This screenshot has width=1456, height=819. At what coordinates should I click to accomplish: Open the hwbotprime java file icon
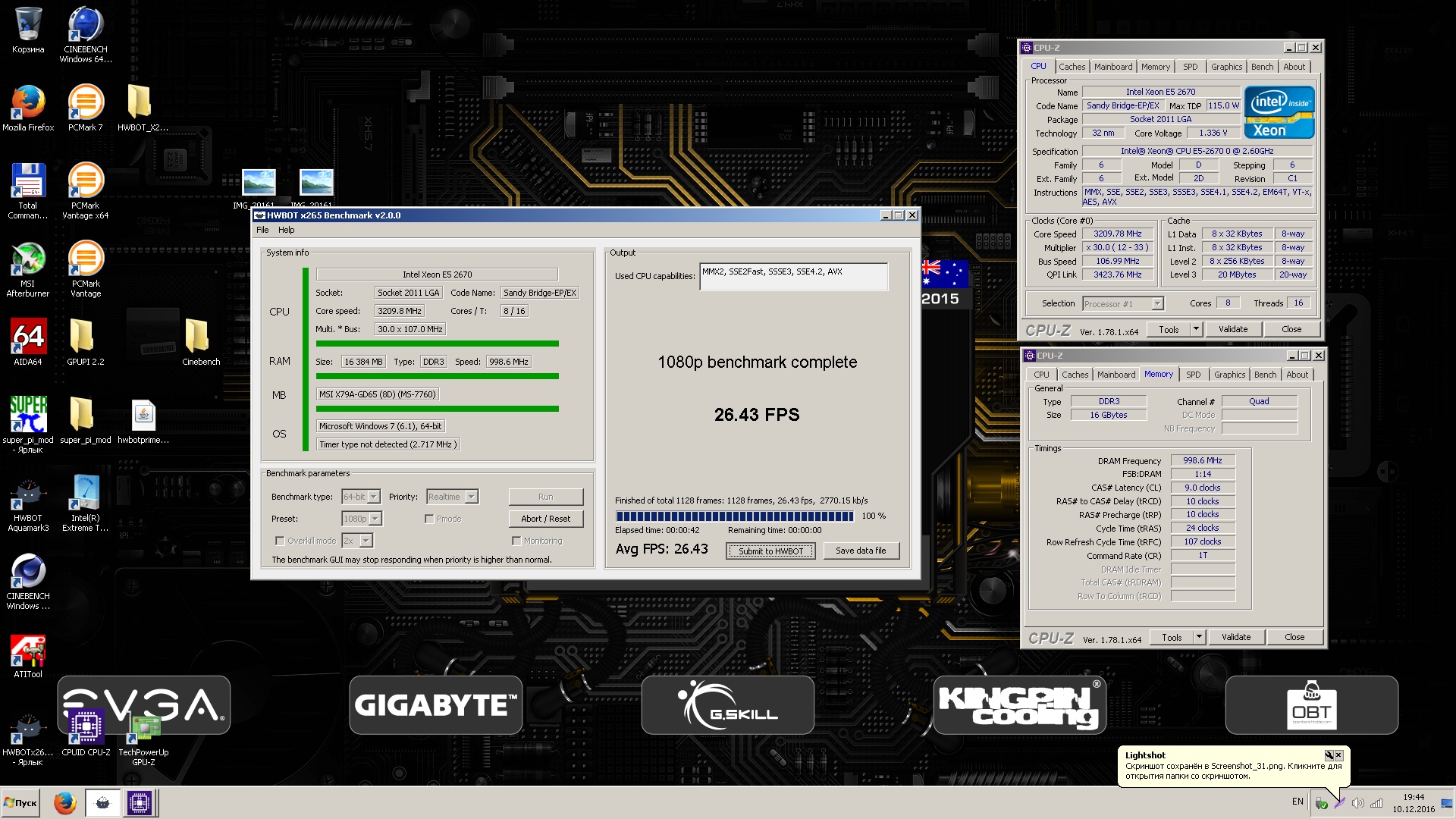point(143,421)
